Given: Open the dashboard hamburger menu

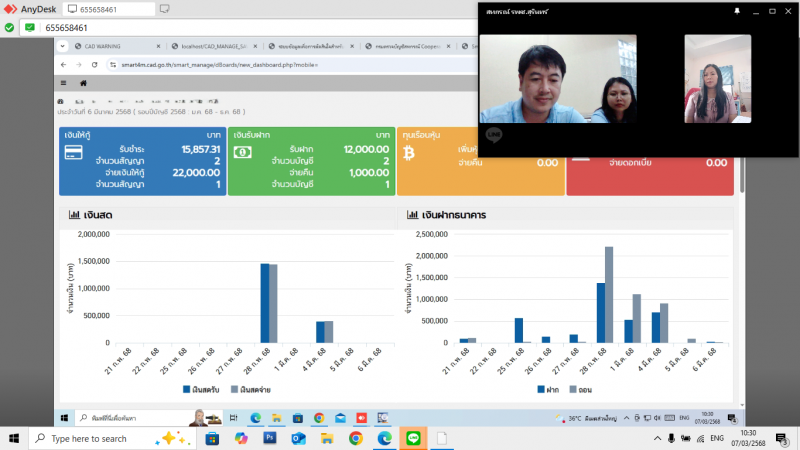Looking at the screenshot, I should click(63, 83).
